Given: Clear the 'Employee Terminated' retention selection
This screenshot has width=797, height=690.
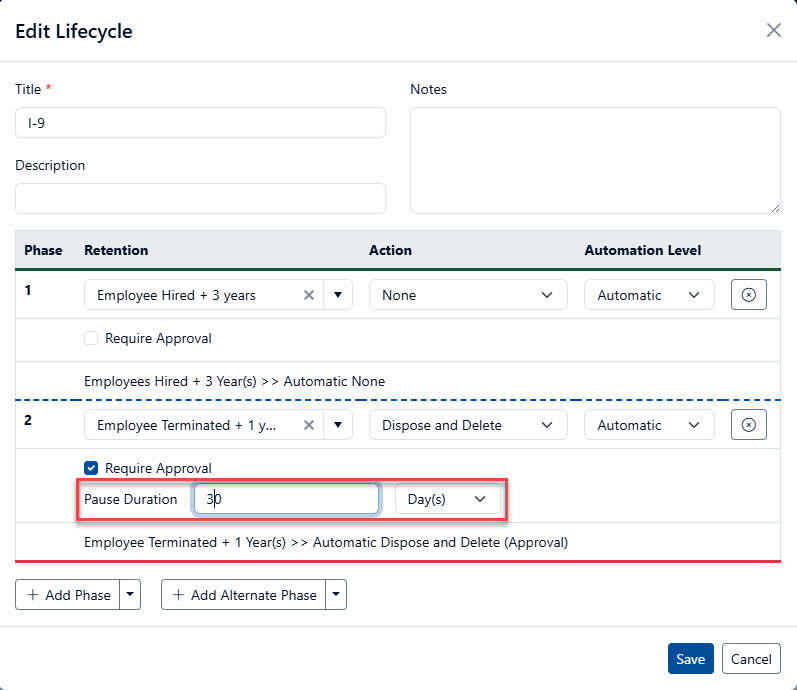Looking at the screenshot, I should 309,425.
